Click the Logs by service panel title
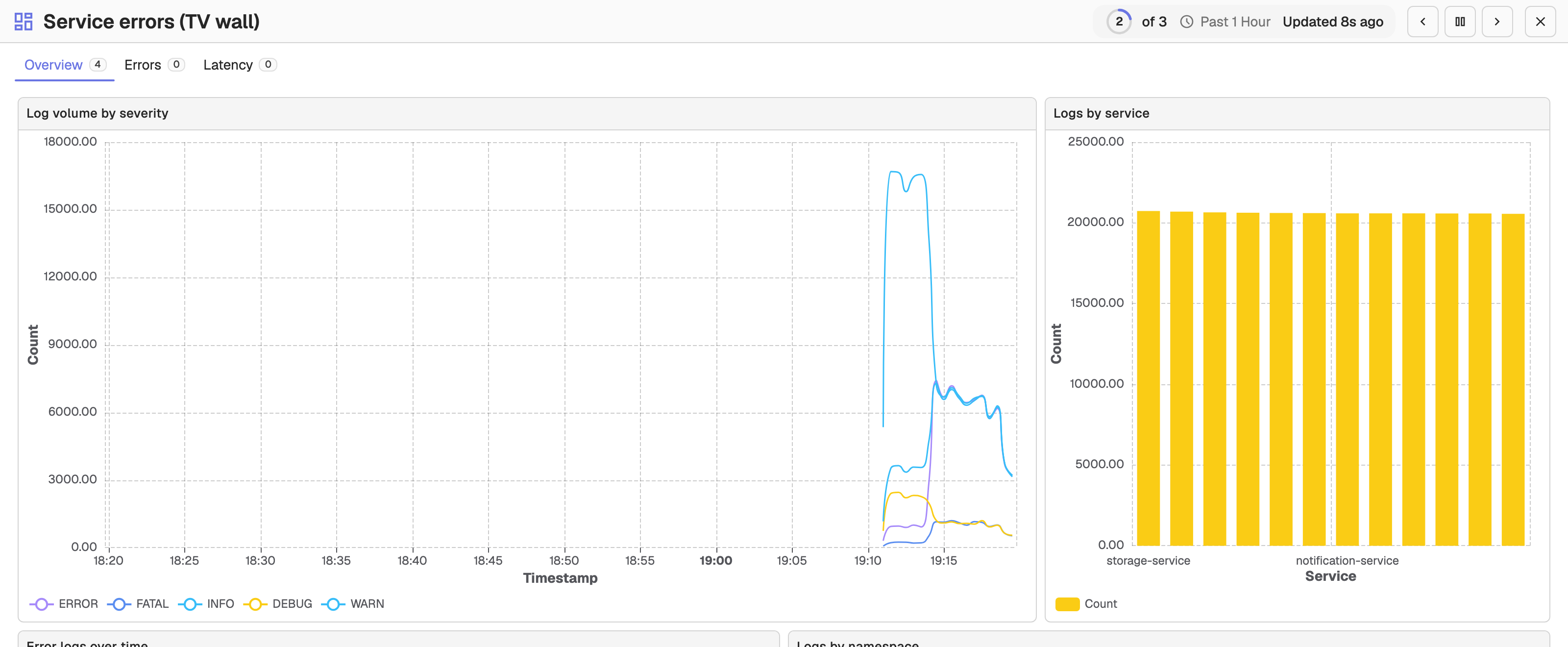1568x647 pixels. [1101, 113]
